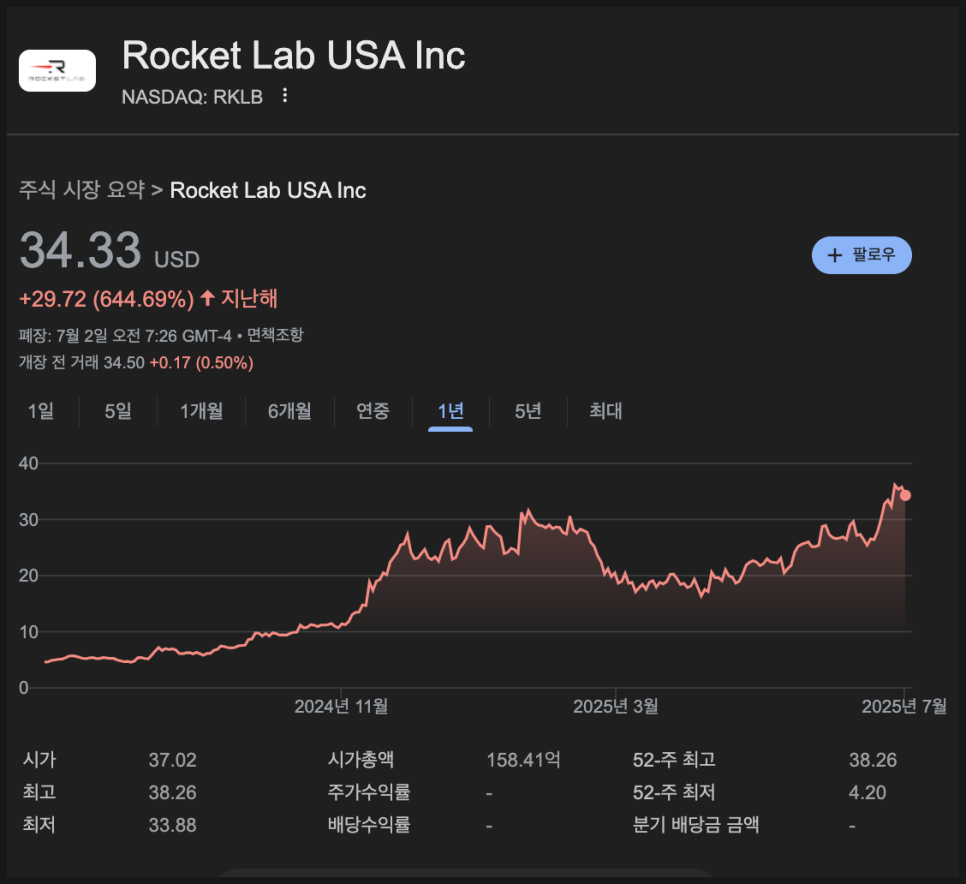Click the 주가수익률 label
The width and height of the screenshot is (966, 884).
point(368,792)
